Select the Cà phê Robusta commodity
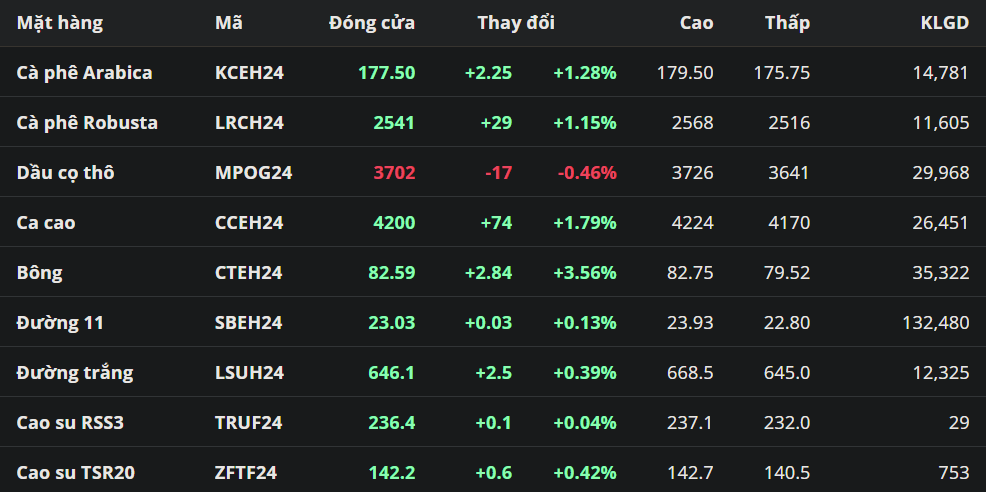This screenshot has height=492, width=986. [87, 122]
